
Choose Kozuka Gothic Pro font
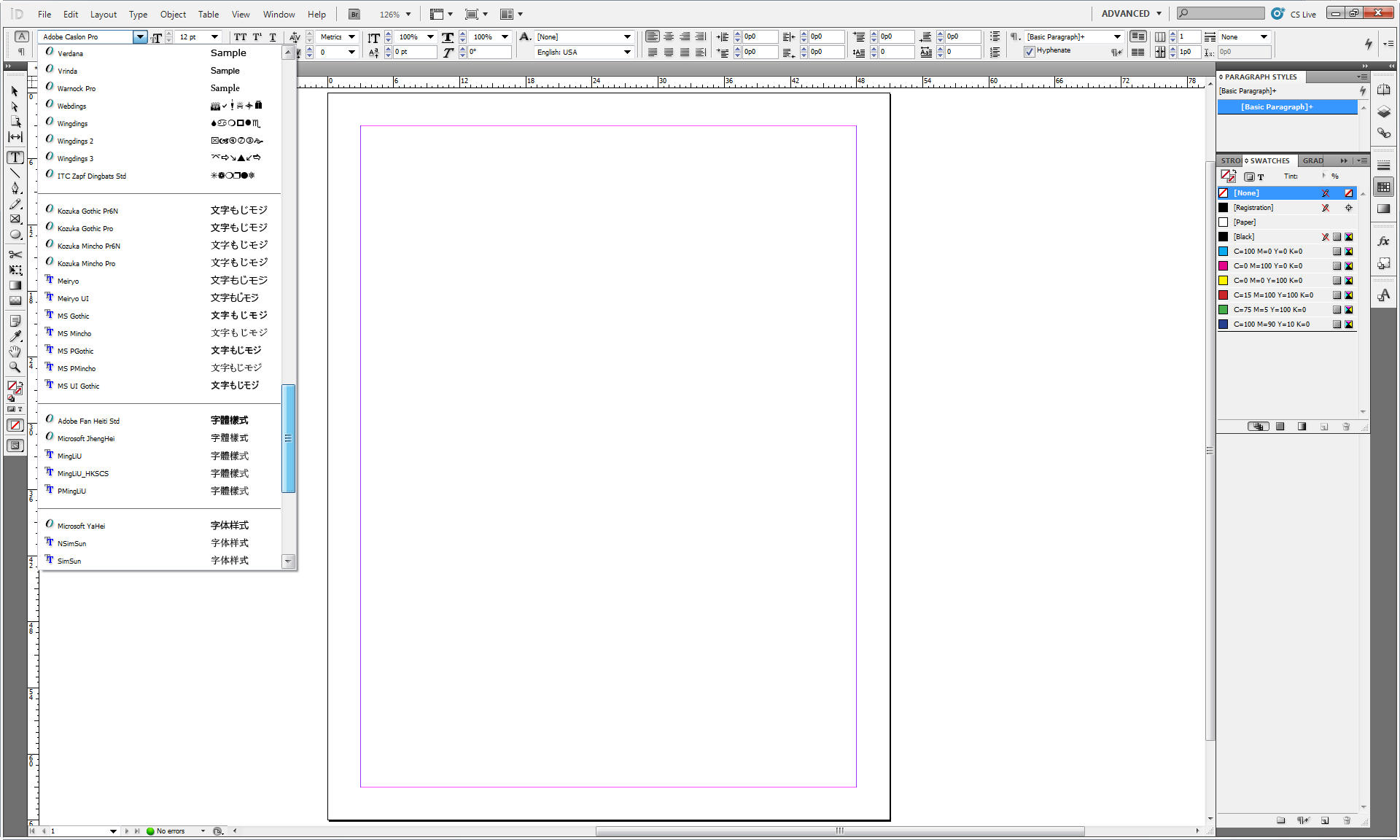(x=159, y=227)
